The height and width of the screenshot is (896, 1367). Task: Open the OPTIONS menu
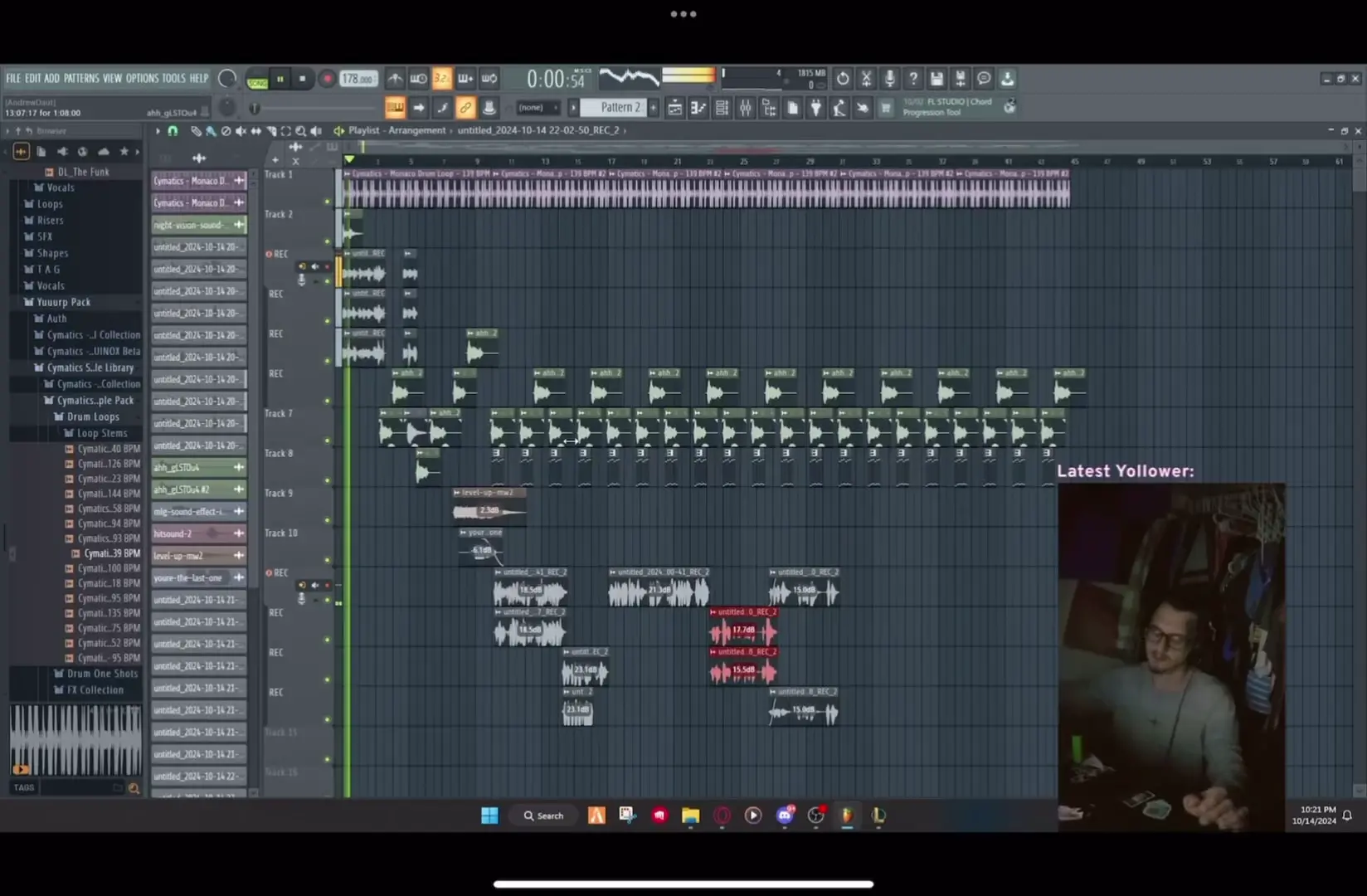tap(142, 79)
